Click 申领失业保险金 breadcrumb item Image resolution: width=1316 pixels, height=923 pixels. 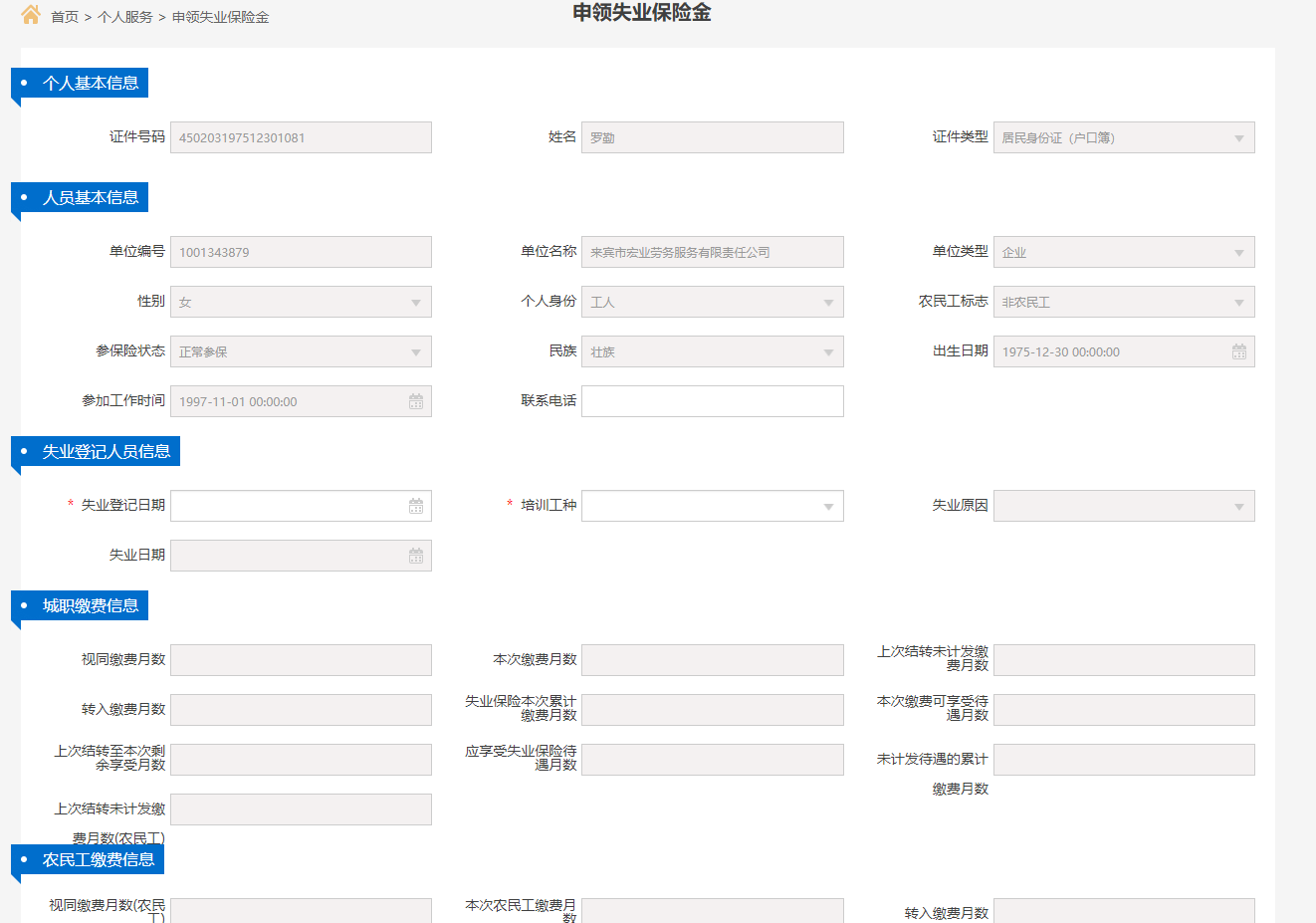[220, 17]
